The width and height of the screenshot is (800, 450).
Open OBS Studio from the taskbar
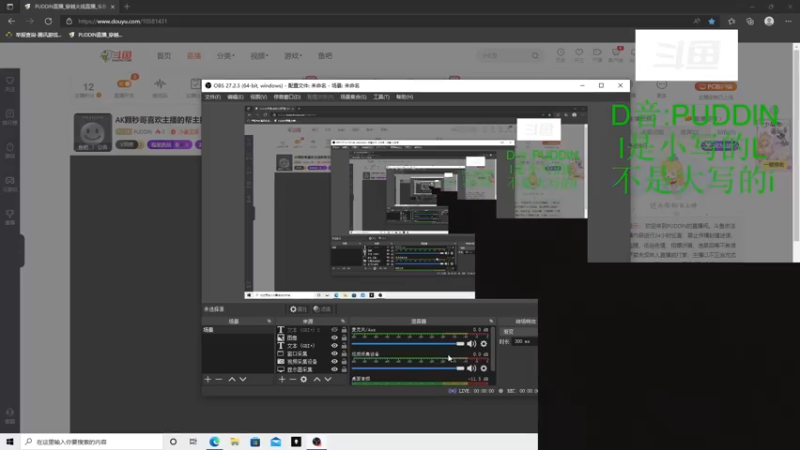[x=317, y=442]
